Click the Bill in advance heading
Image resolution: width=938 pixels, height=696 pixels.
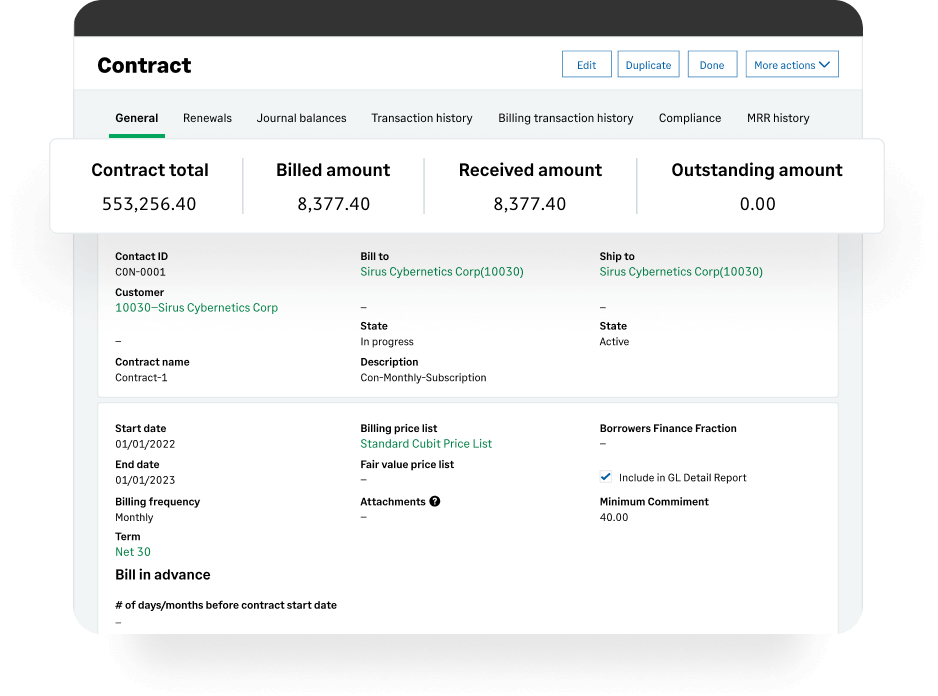(163, 575)
